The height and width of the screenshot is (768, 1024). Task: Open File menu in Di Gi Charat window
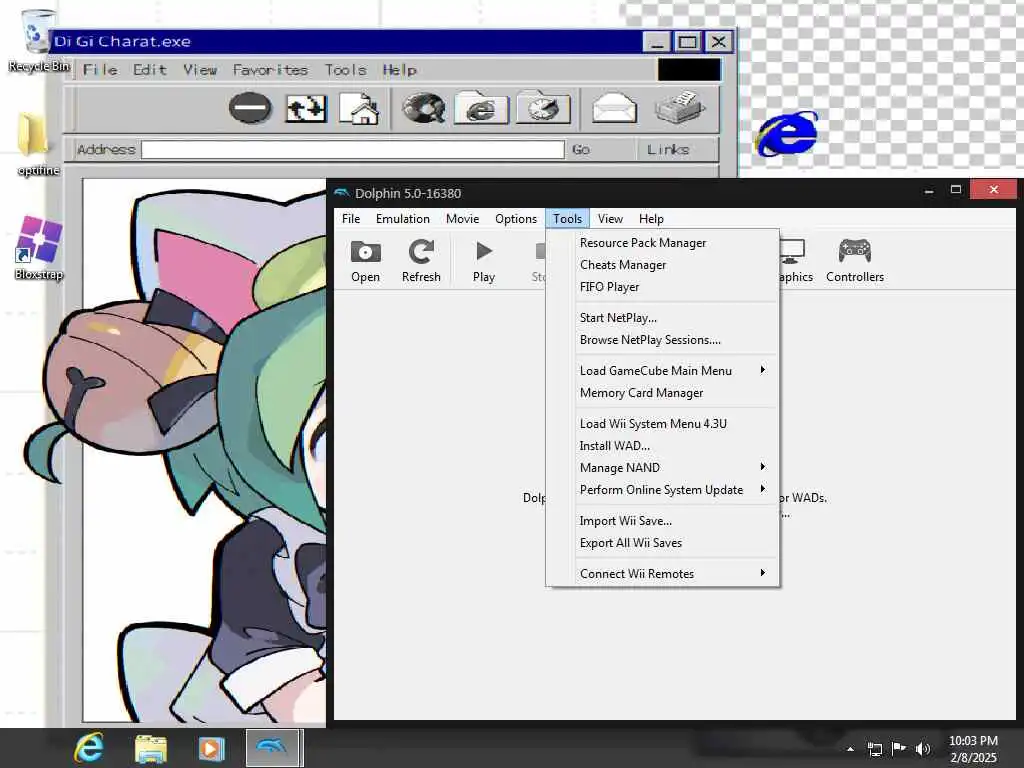click(100, 69)
